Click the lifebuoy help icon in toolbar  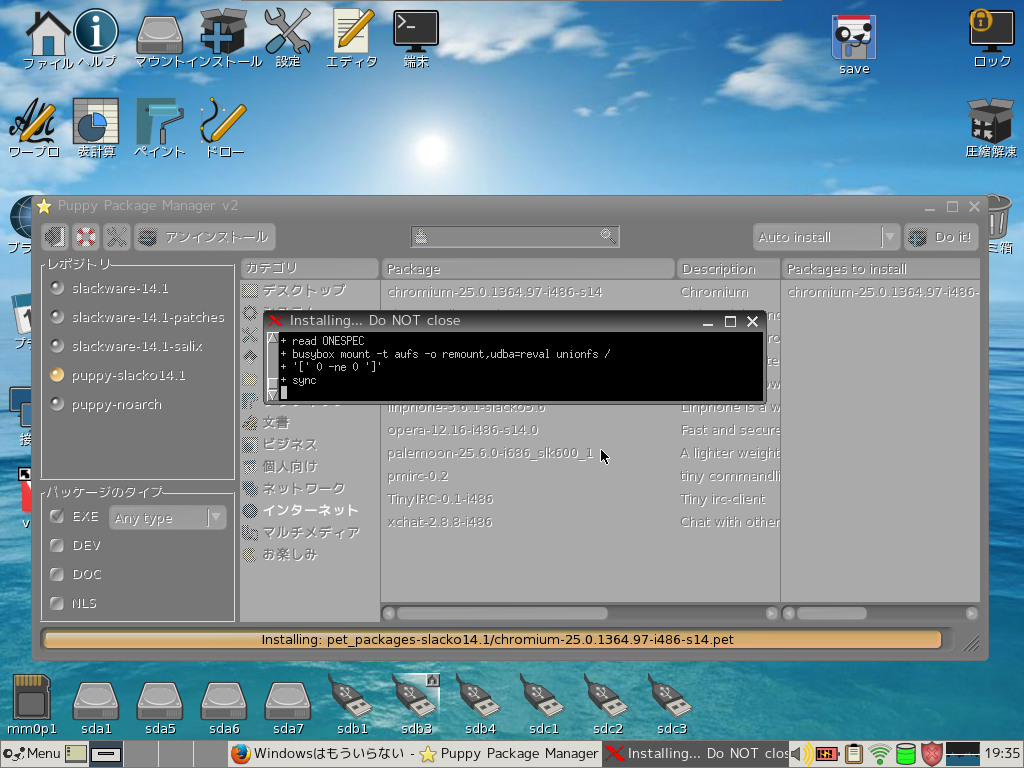click(86, 236)
